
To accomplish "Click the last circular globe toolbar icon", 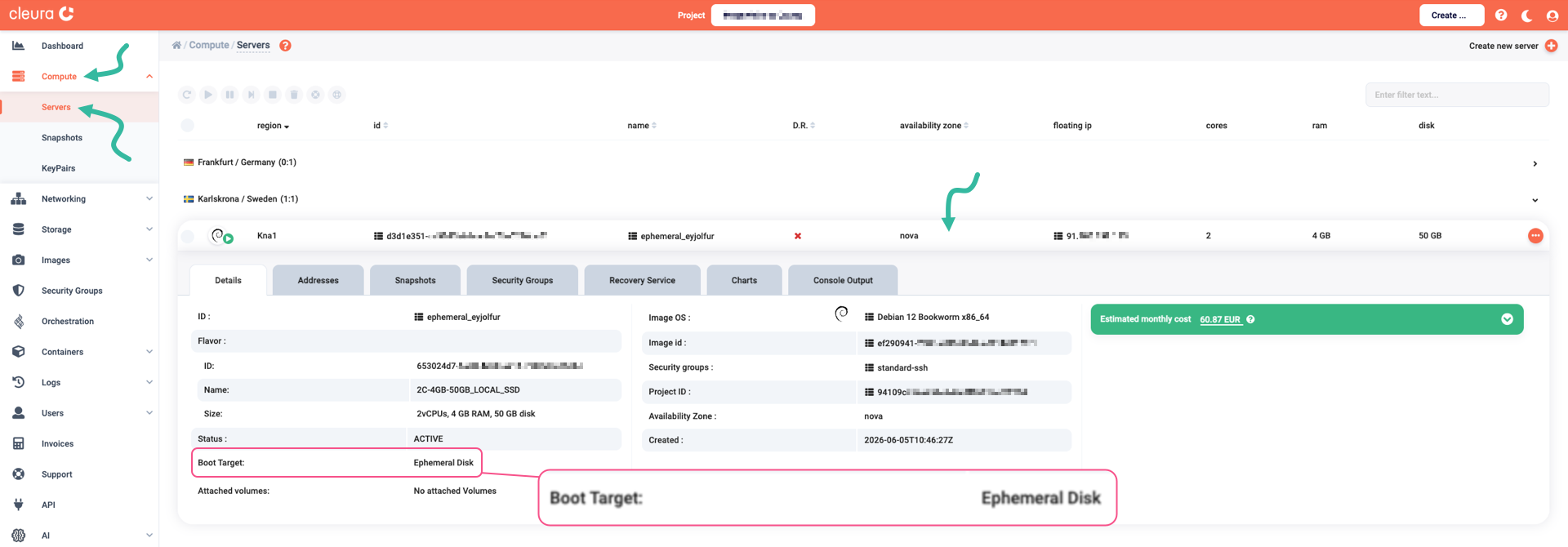I will tap(336, 95).
